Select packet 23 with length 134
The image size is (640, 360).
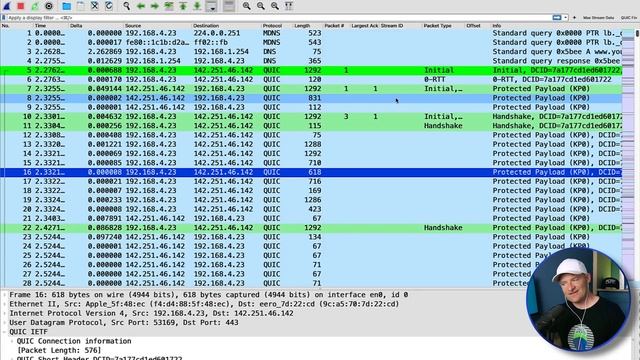(311, 237)
